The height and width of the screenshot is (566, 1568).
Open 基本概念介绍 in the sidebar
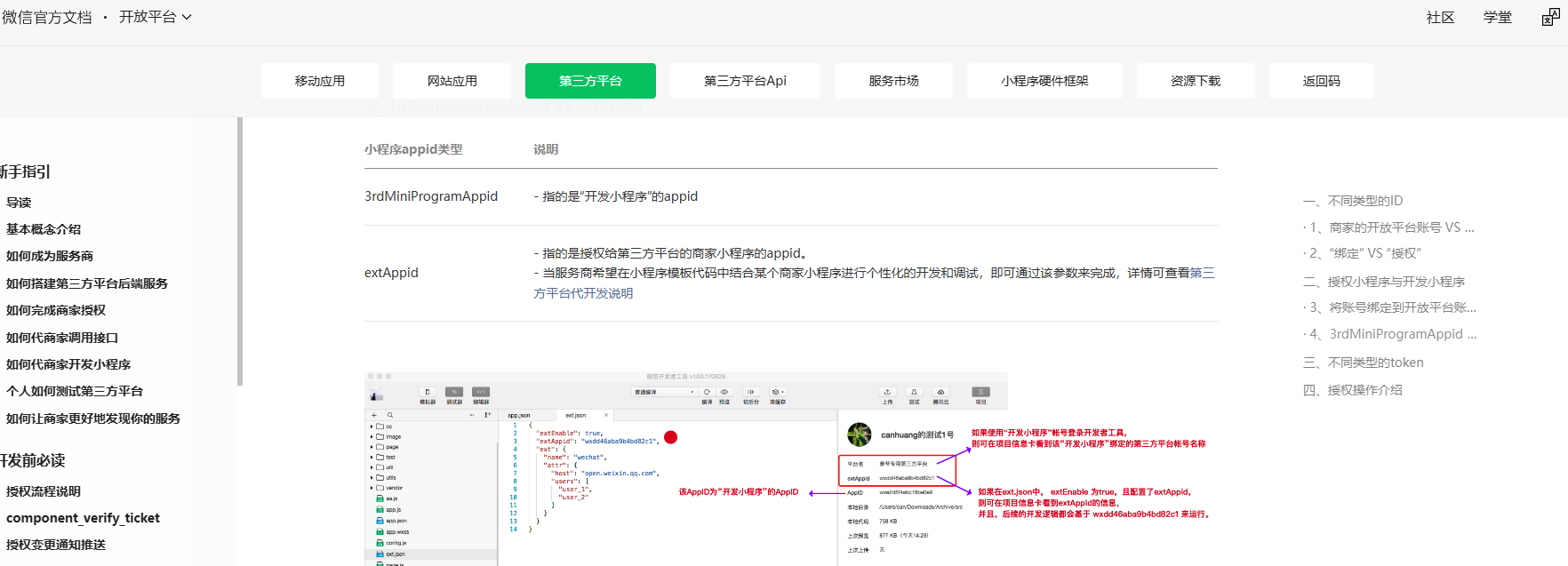point(44,229)
